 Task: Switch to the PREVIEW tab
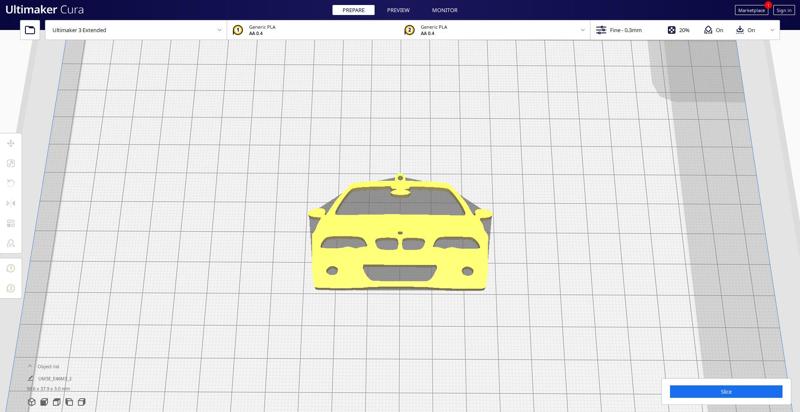[398, 10]
